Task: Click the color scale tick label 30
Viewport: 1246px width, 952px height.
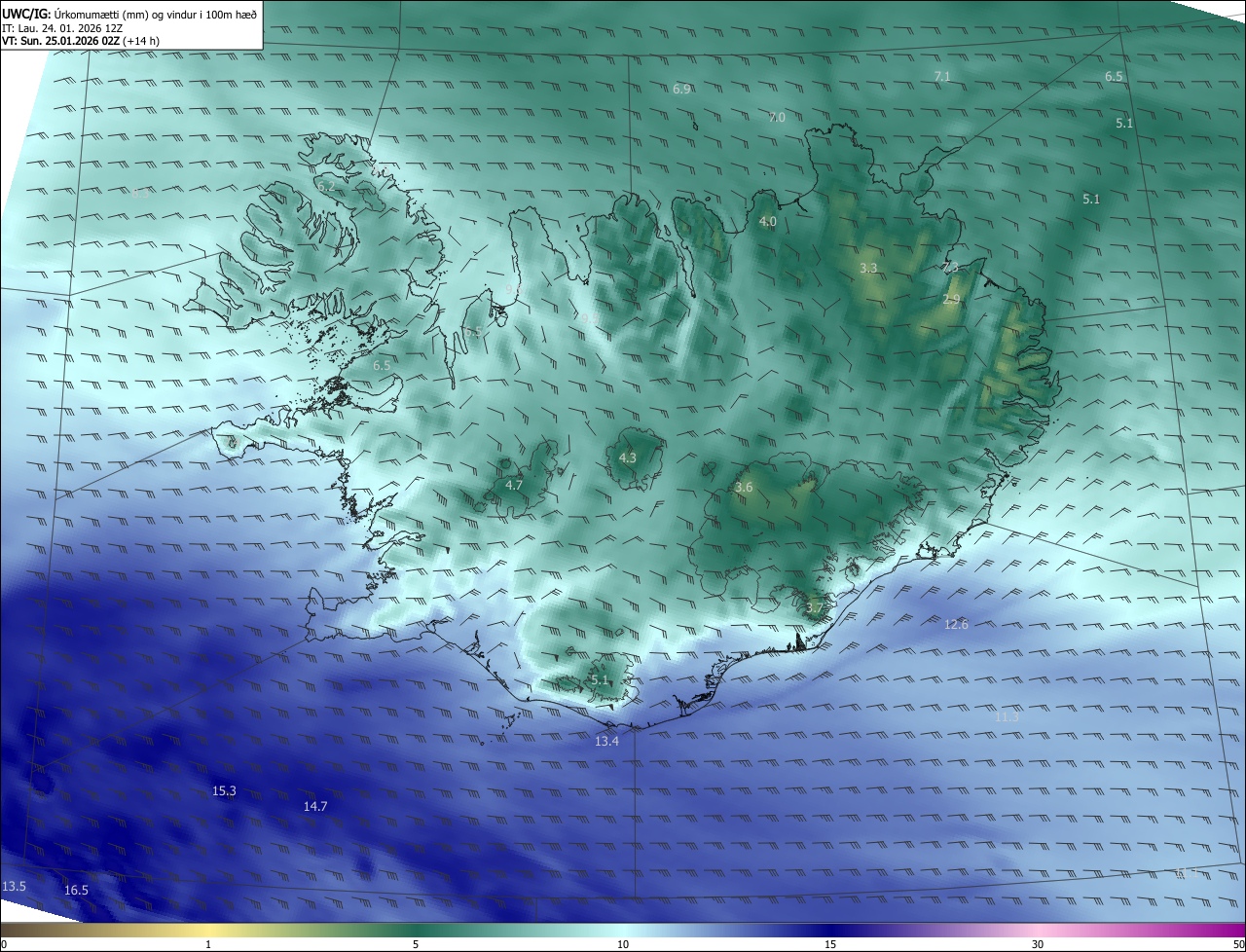Action: click(x=1038, y=944)
